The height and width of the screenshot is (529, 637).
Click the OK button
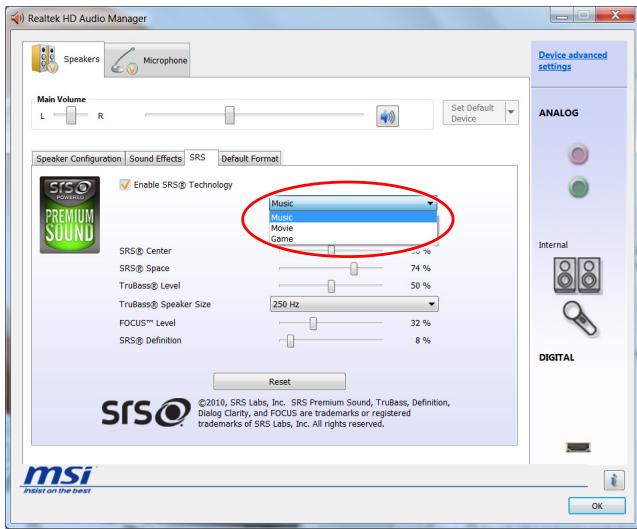(x=597, y=506)
